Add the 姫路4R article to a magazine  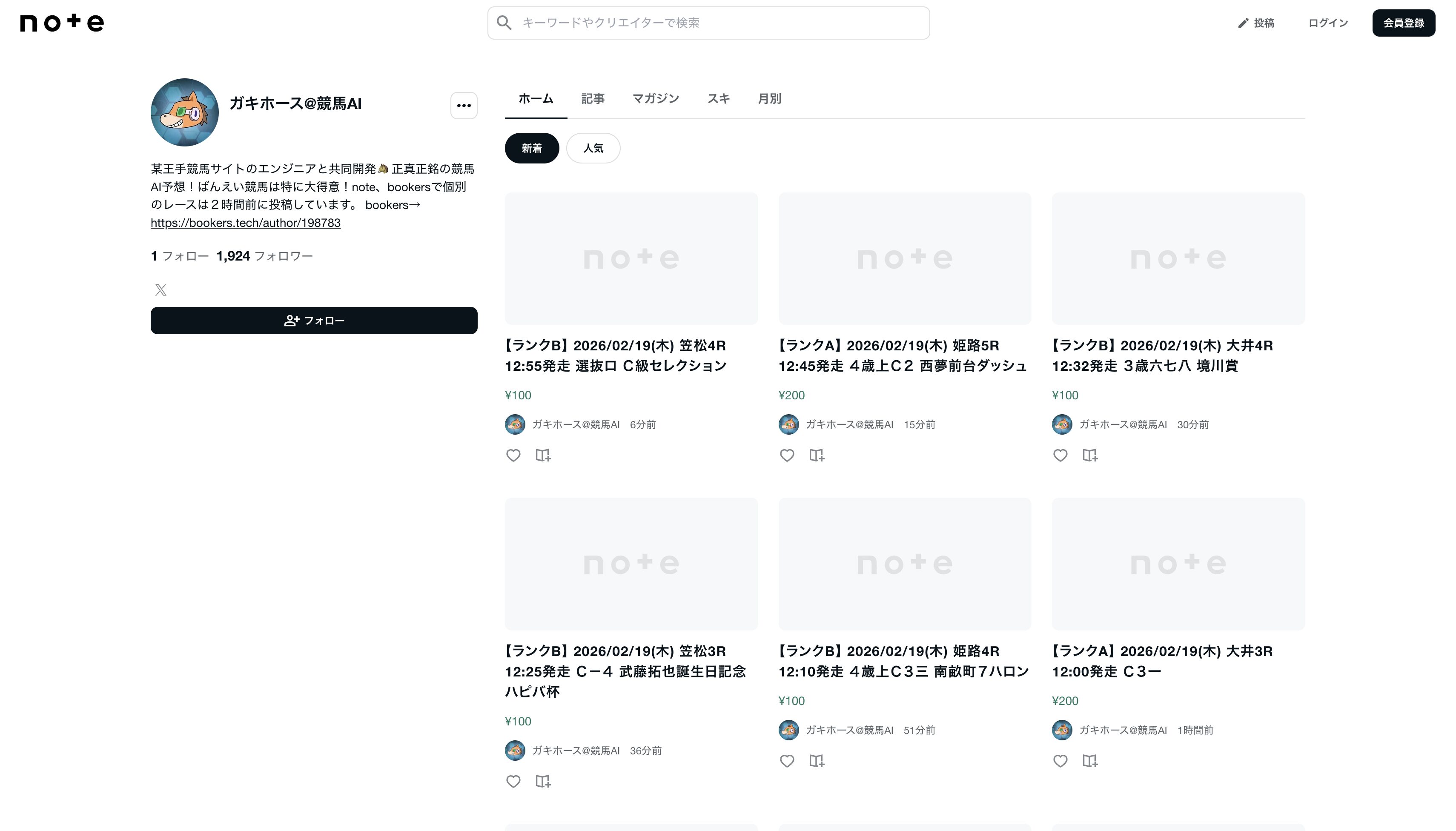816,761
